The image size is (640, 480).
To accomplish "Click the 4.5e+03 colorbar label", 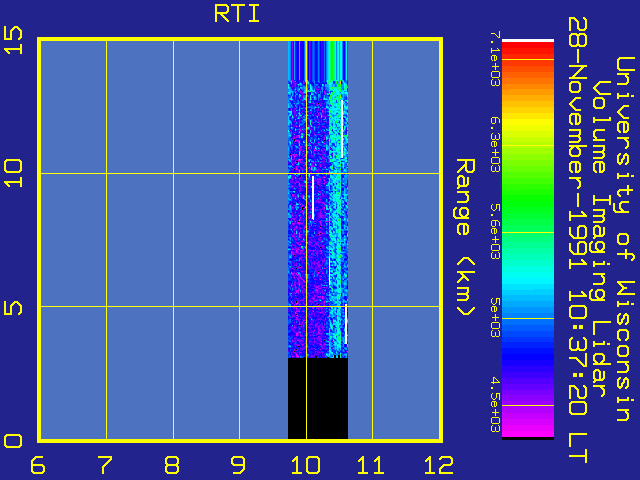I will pyautogui.click(x=495, y=405).
